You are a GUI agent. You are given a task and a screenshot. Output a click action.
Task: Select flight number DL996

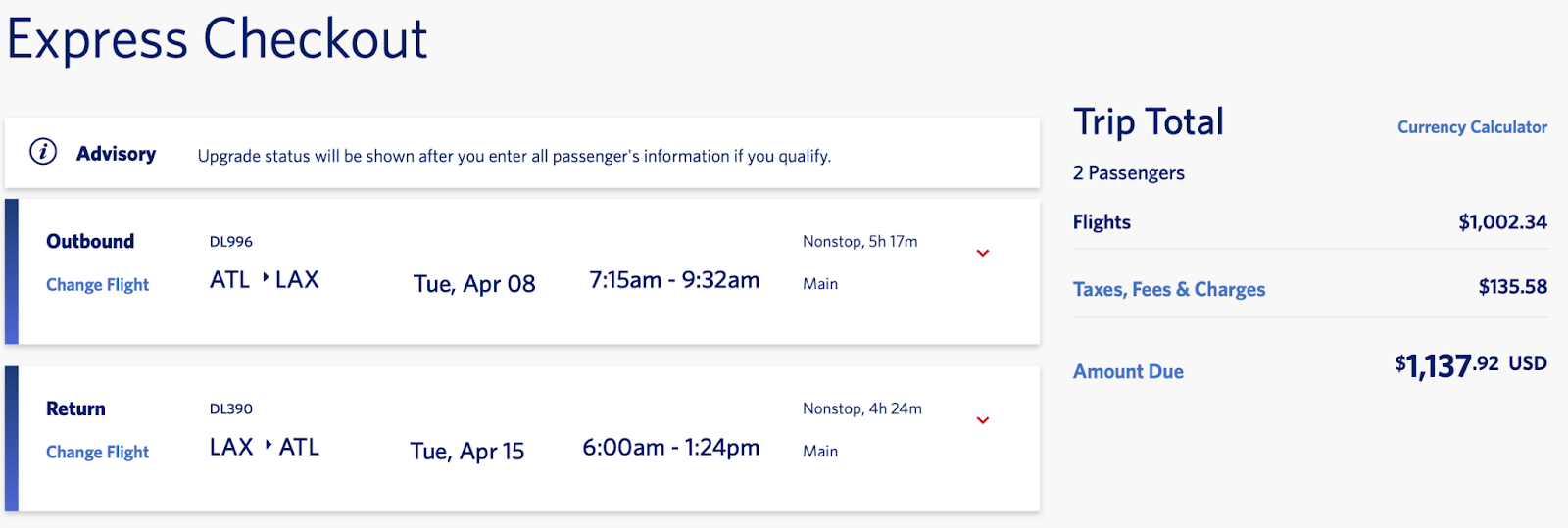[x=231, y=242]
